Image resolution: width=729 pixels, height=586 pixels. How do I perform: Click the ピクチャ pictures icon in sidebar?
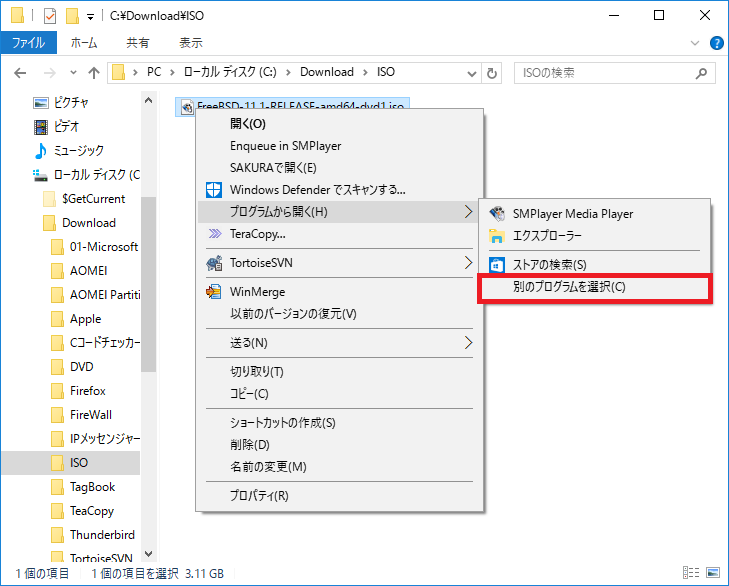click(41, 103)
